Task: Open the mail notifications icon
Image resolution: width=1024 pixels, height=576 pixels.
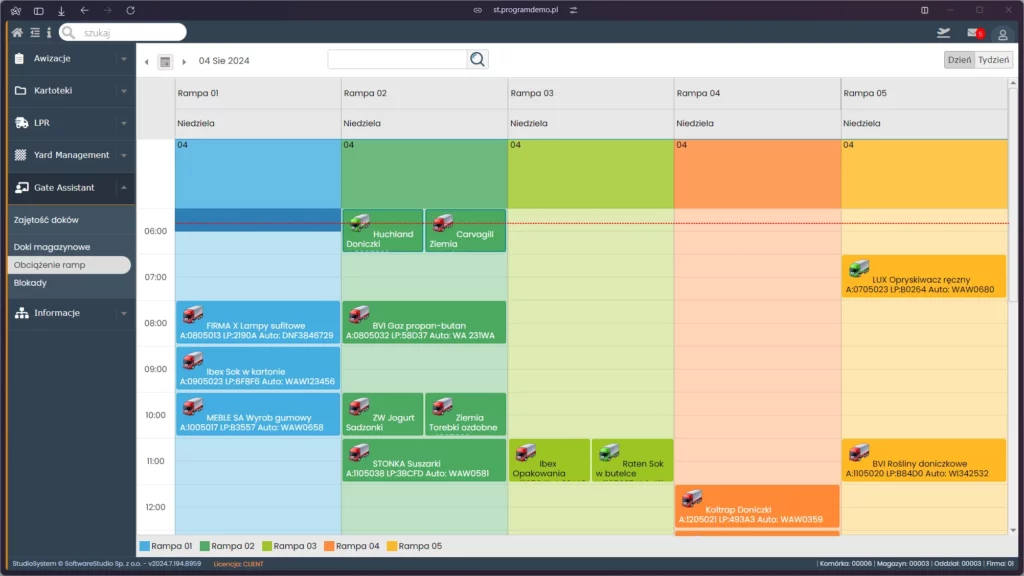Action: coord(973,33)
